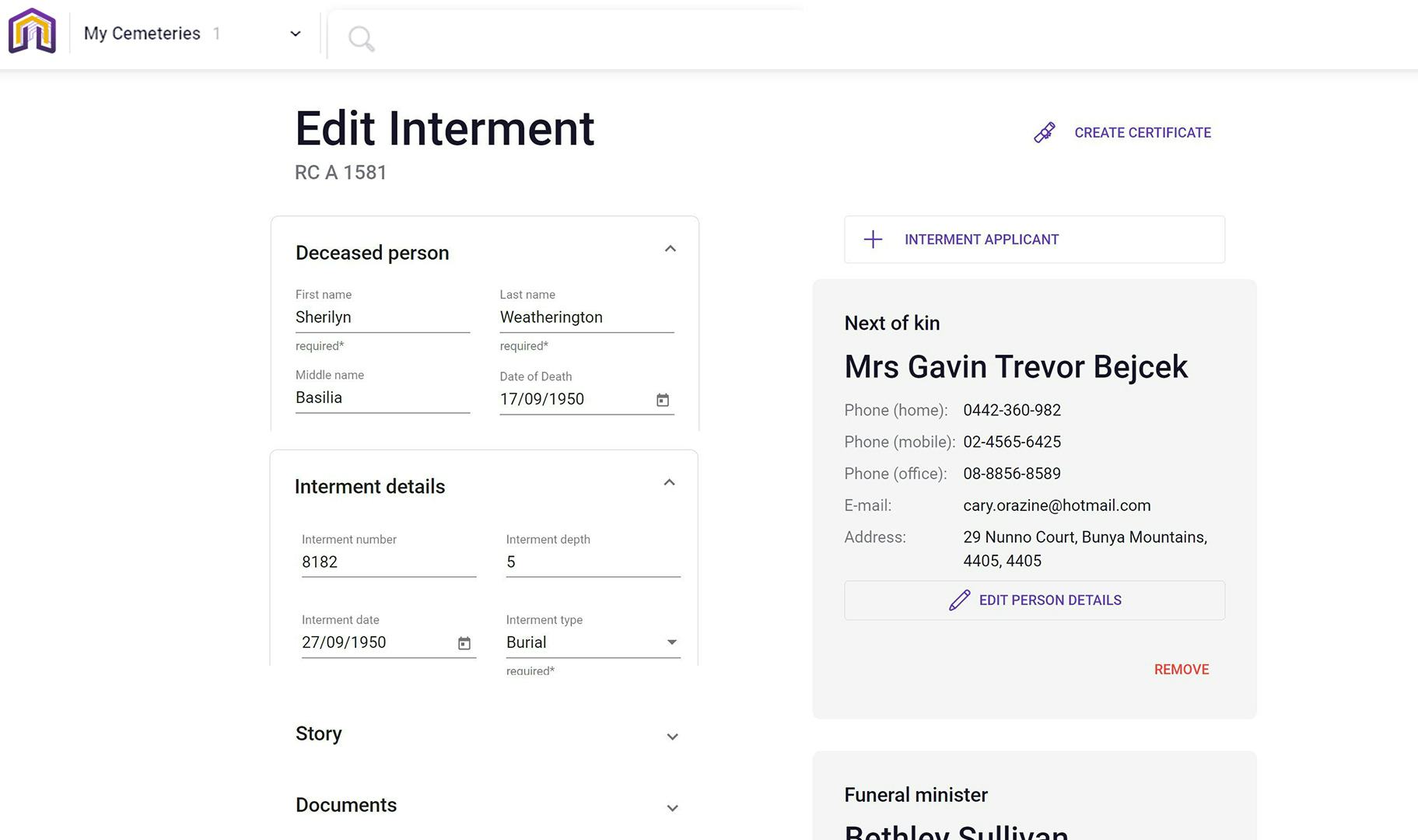Edit the Interment depth field
This screenshot has height=840, width=1418.
click(x=593, y=562)
